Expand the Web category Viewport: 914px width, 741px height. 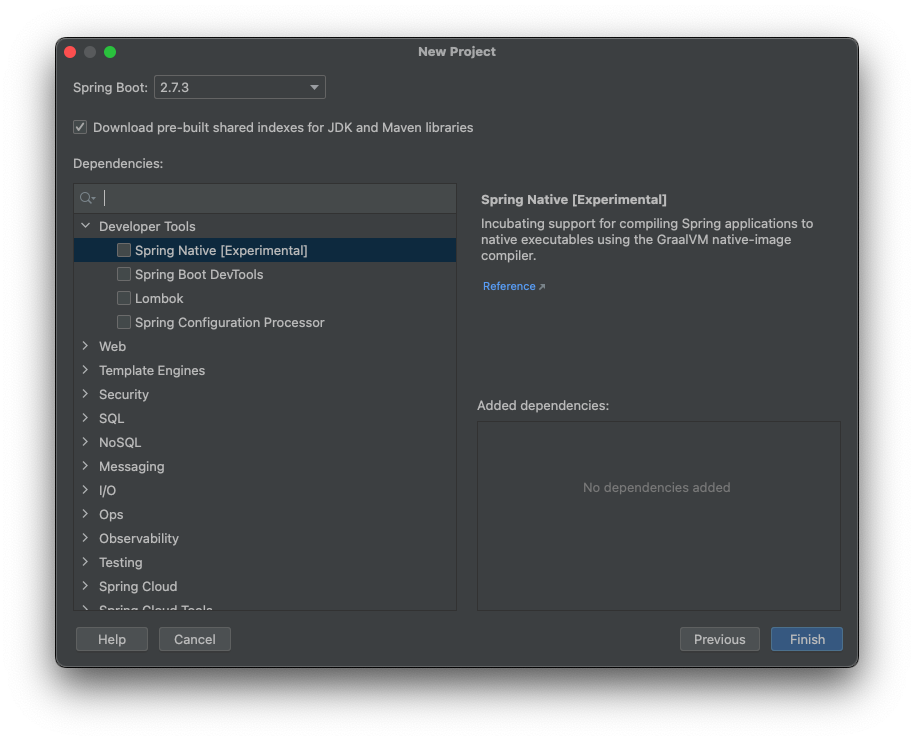(86, 346)
